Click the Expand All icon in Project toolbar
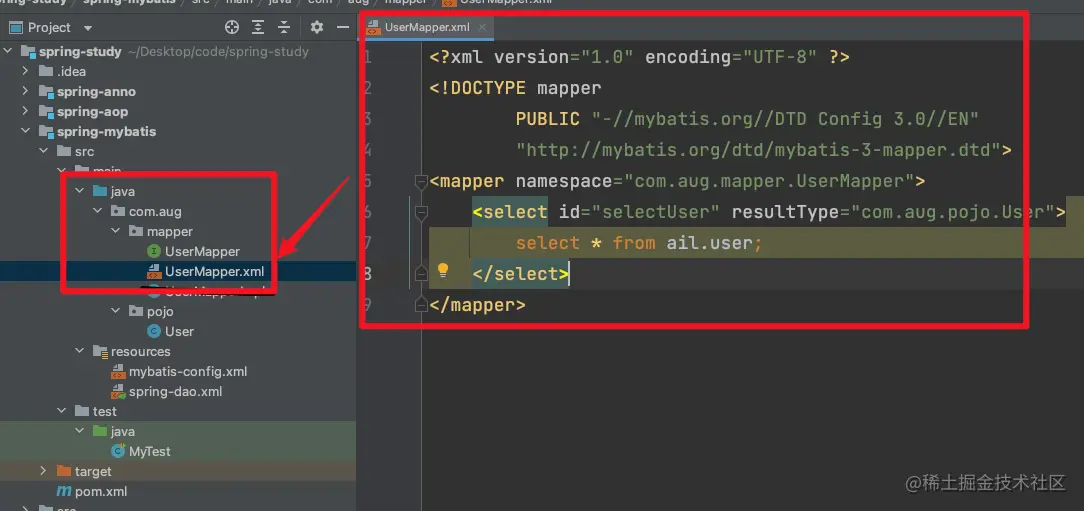This screenshot has width=1084, height=511. 258,28
